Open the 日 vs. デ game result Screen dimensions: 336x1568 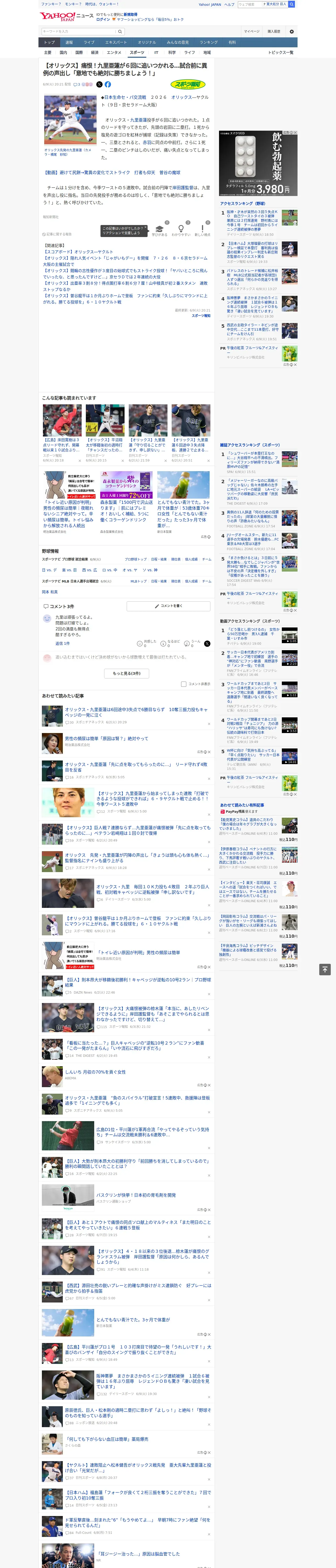[x=49, y=570]
